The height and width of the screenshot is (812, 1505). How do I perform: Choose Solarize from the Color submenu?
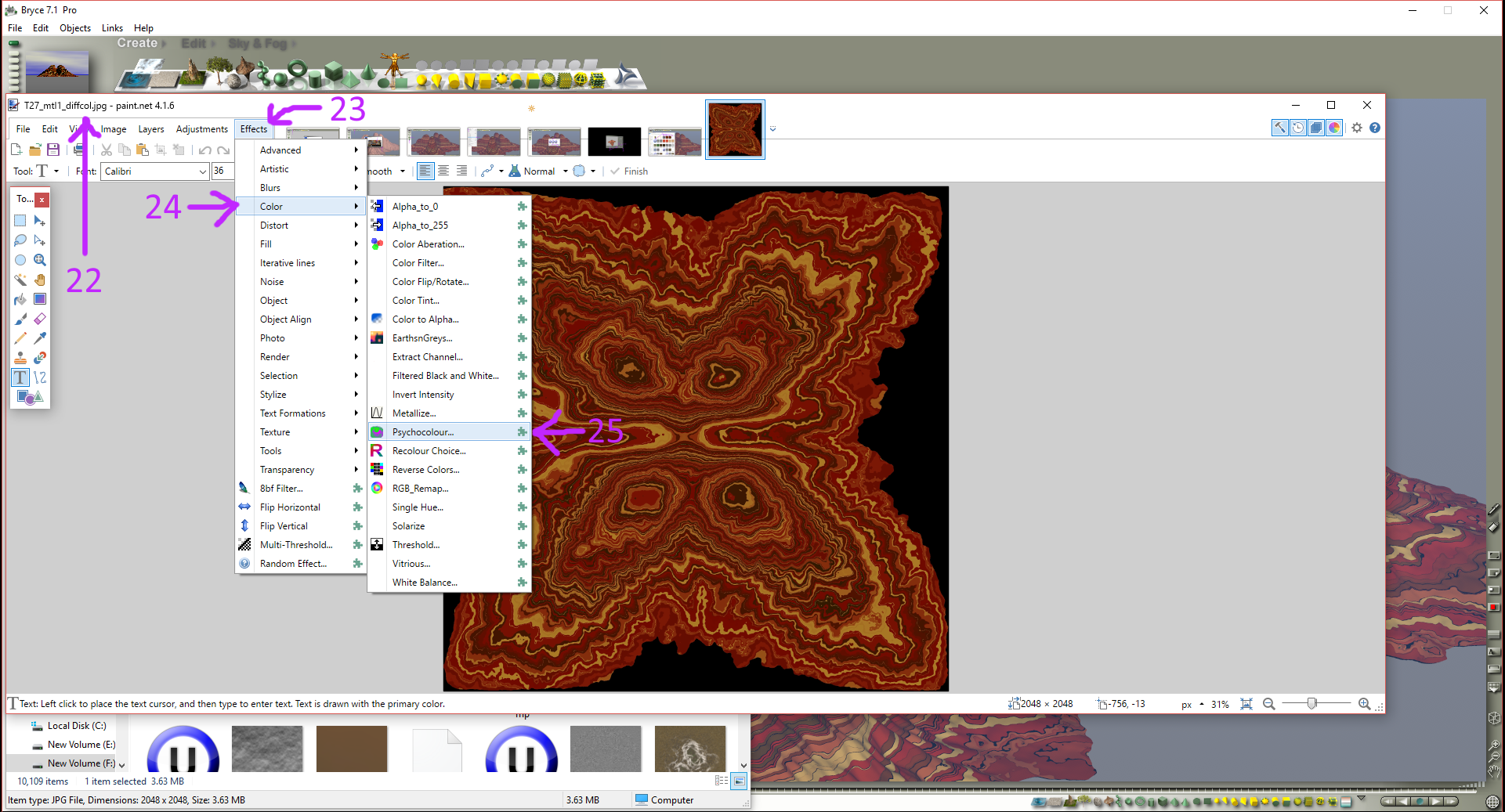point(450,526)
